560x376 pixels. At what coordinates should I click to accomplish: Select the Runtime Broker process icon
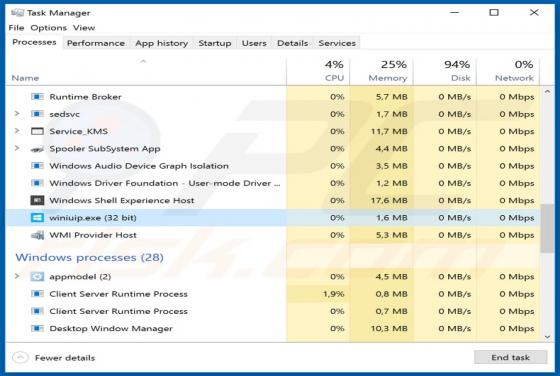pos(37,97)
